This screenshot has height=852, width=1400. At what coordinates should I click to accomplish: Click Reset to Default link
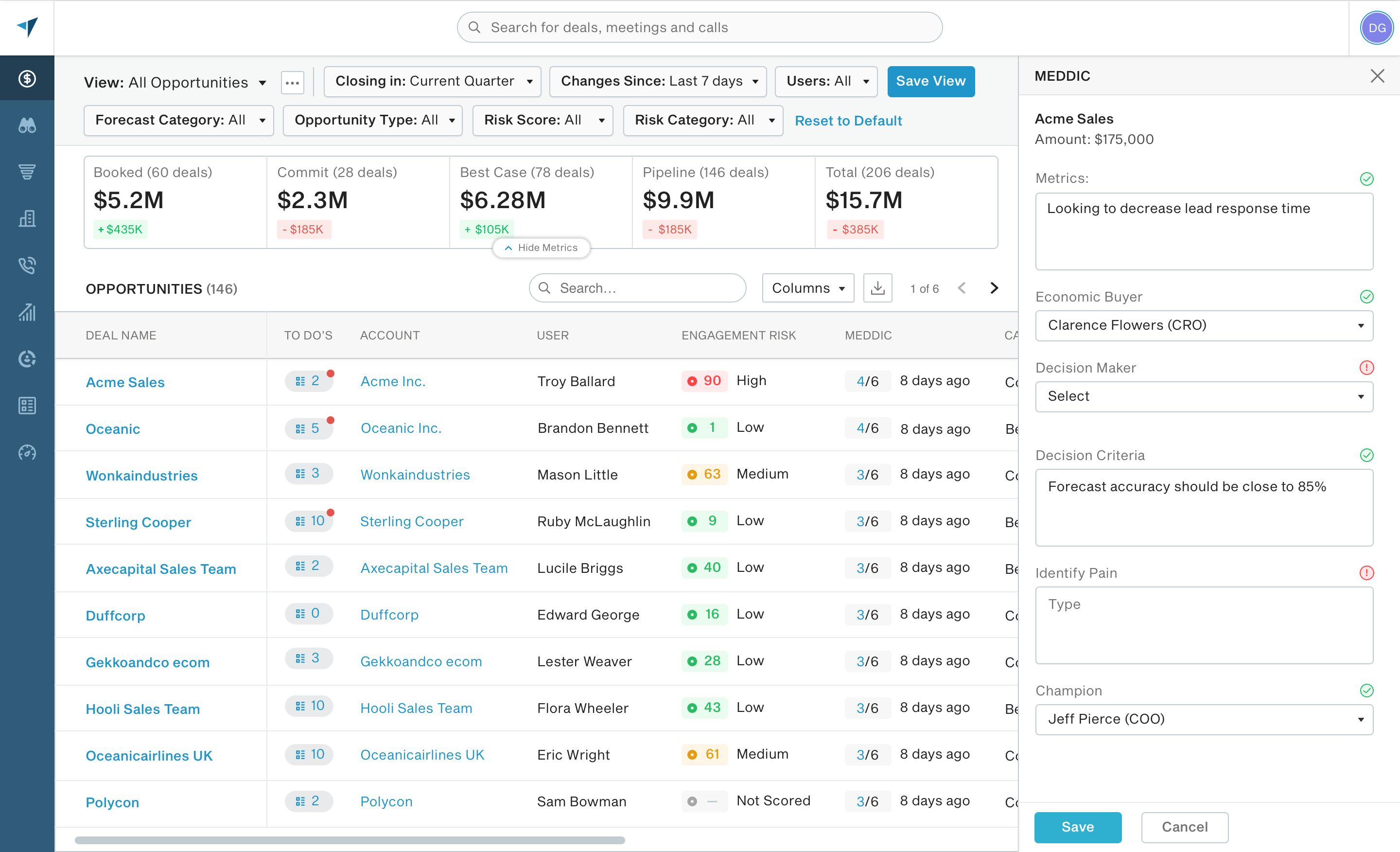[848, 121]
